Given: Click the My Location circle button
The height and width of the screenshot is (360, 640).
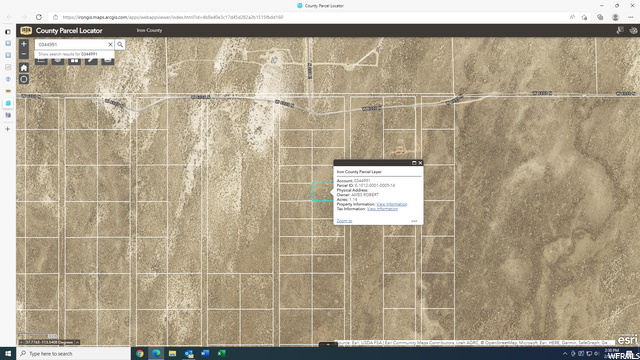Looking at the screenshot, I should pyautogui.click(x=24, y=79).
